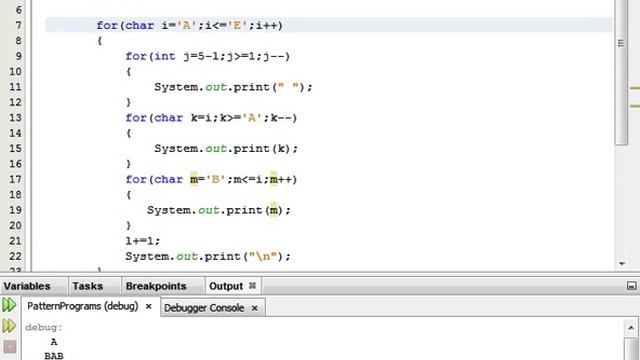This screenshot has height=360, width=640.
Task: Click line number 21 in the gutter
Action: 15,241
